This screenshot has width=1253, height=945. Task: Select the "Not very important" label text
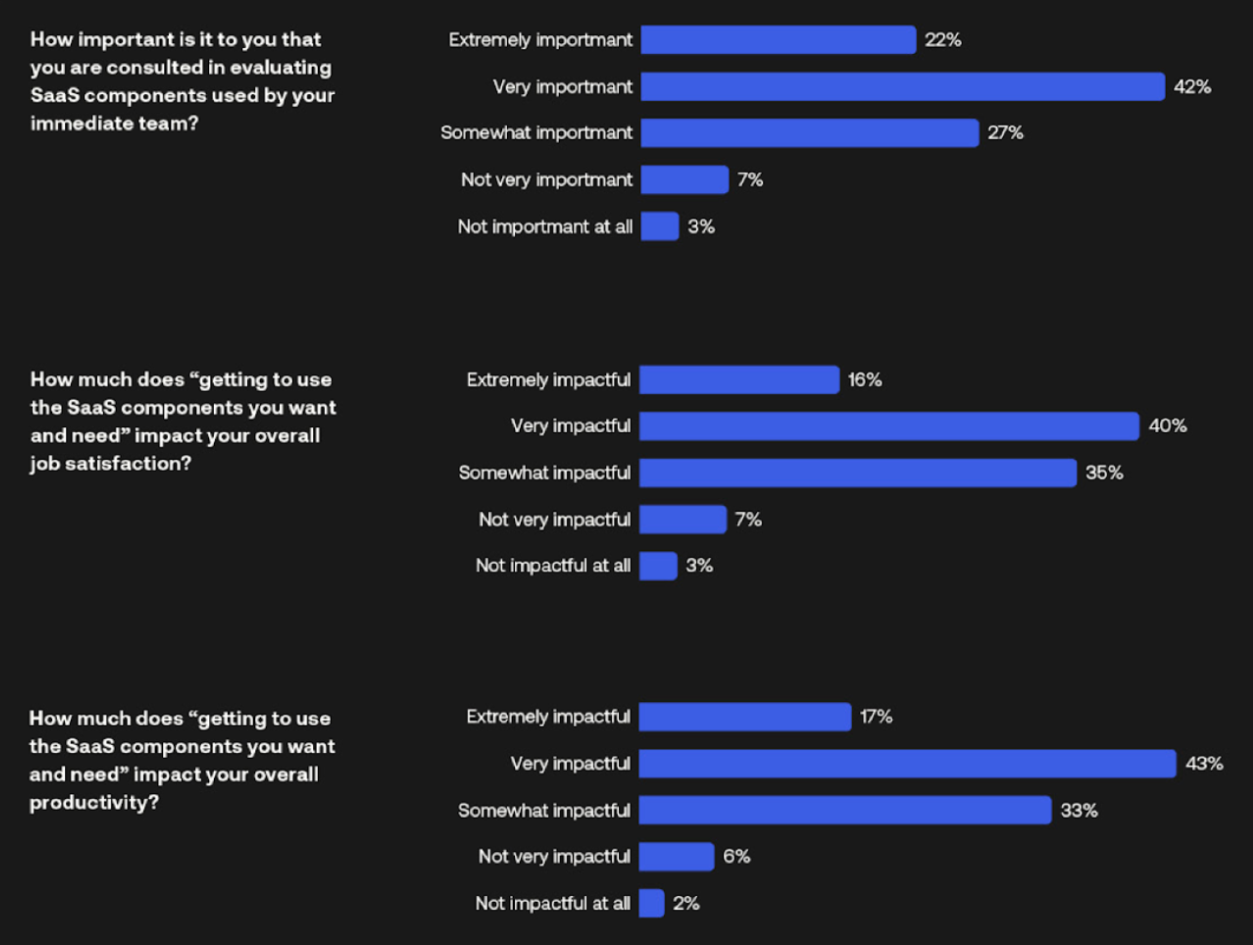click(x=547, y=180)
